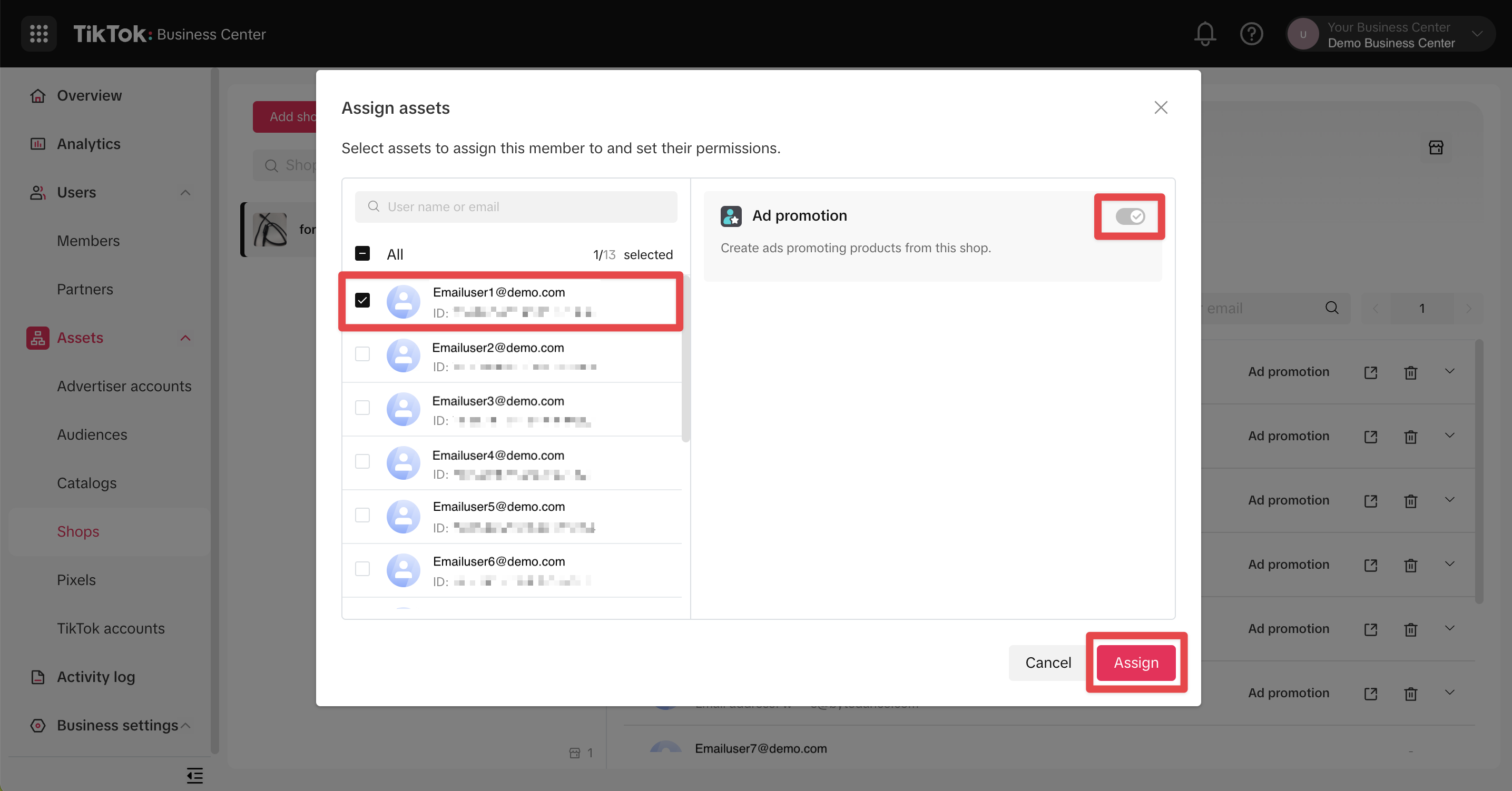This screenshot has height=791, width=1512.
Task: Open the notifications bell
Action: click(1204, 34)
